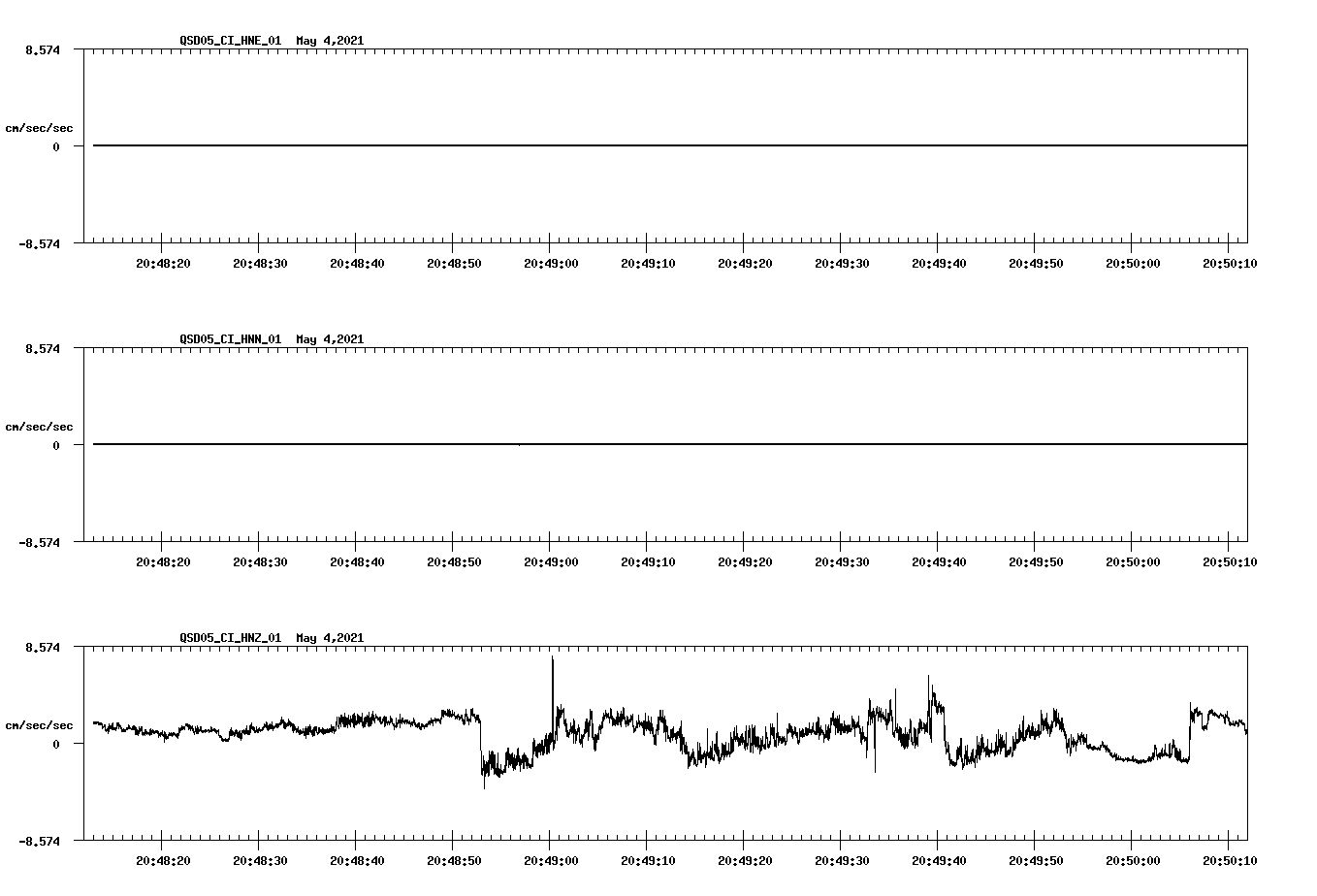Click the May 4,2021 date on HNZ plot
The width and height of the screenshot is (1317, 896).
click(329, 638)
